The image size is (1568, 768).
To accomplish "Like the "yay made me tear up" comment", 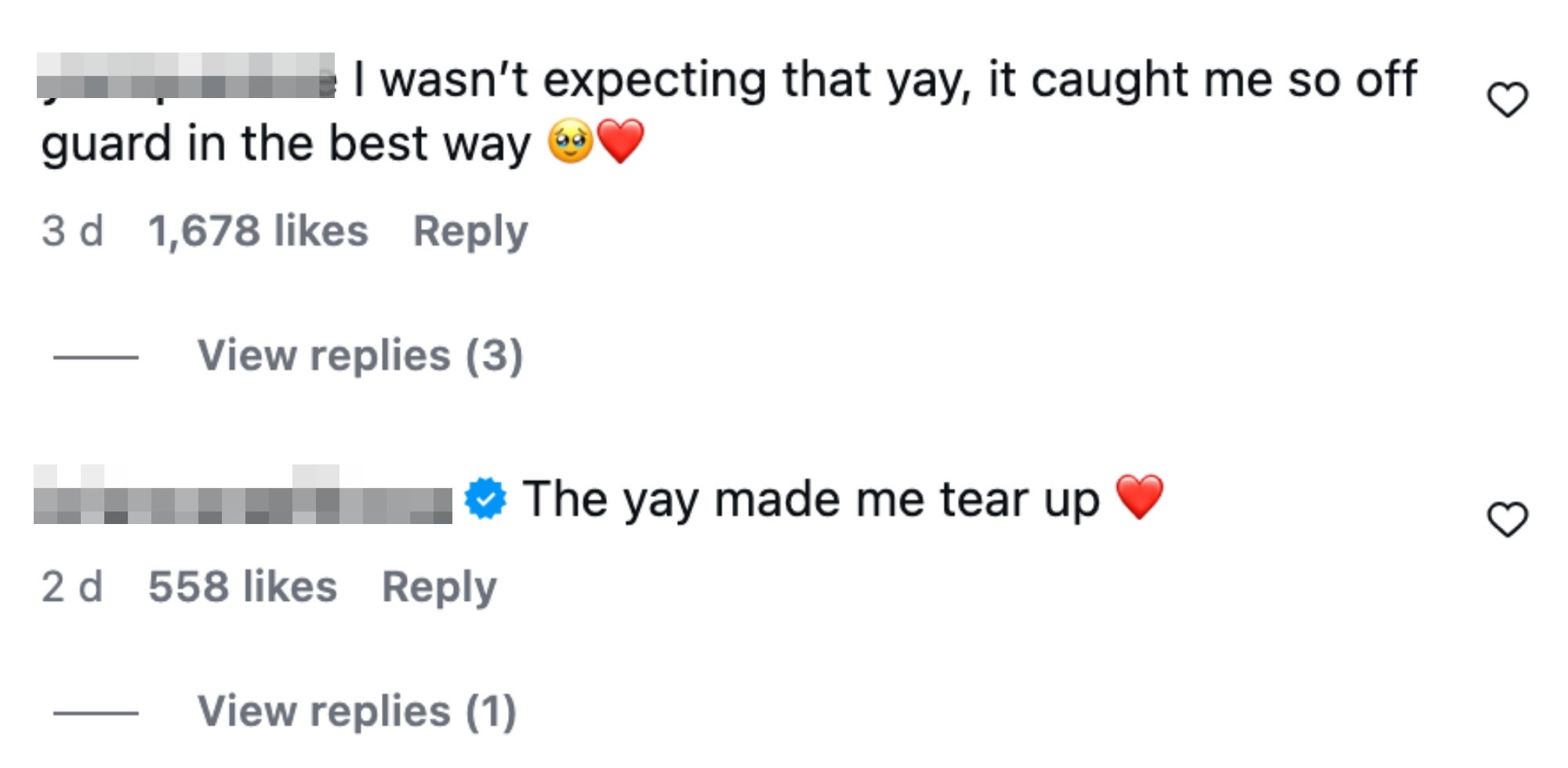I will pyautogui.click(x=1507, y=519).
